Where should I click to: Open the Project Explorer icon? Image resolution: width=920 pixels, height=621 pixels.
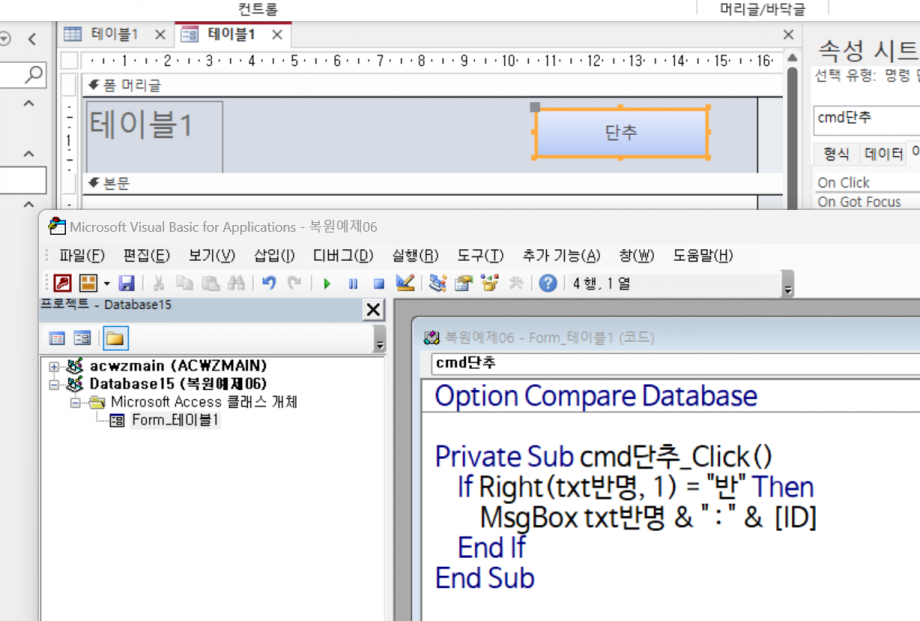pyautogui.click(x=438, y=284)
